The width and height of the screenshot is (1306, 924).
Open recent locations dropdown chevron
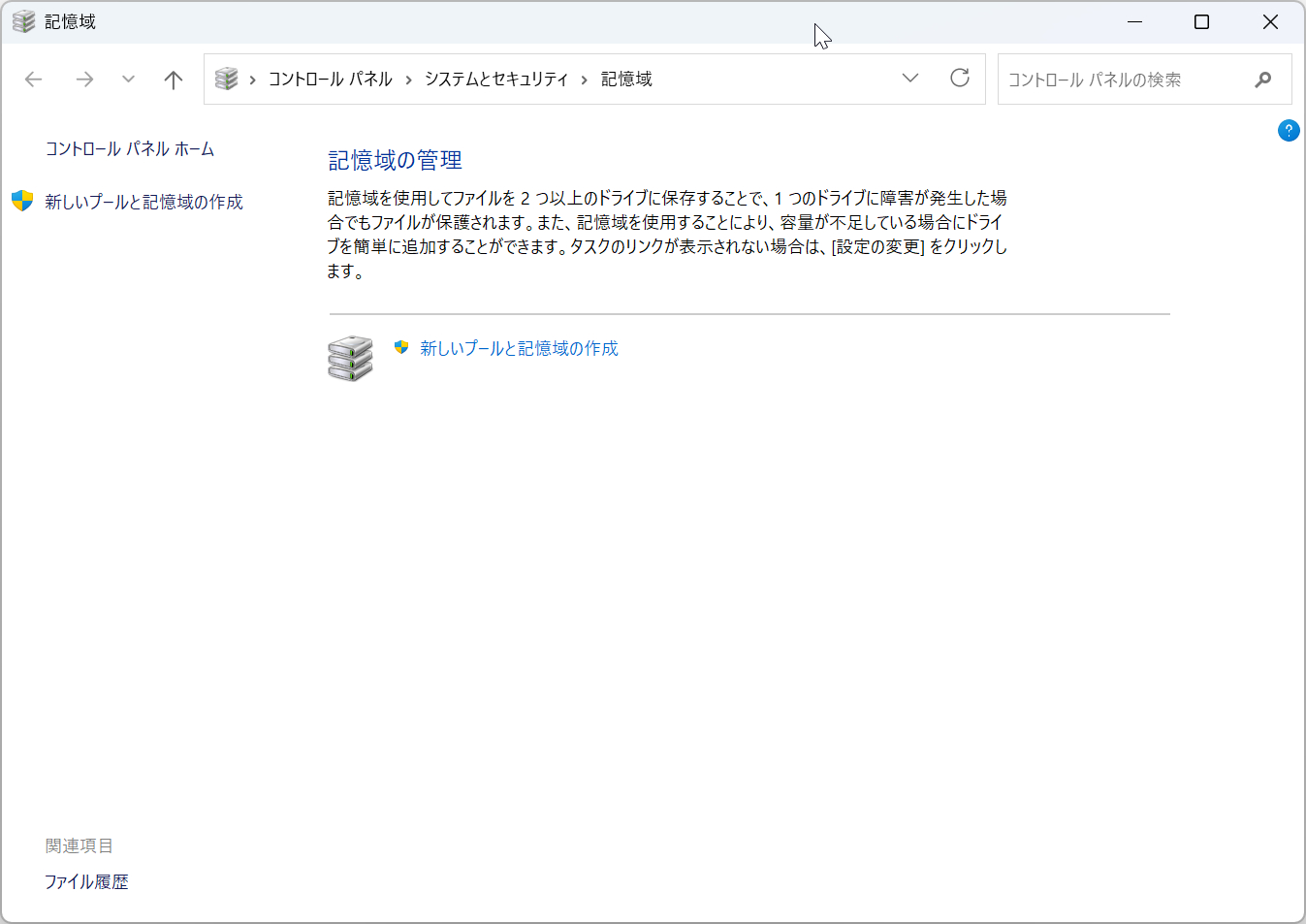tap(128, 80)
